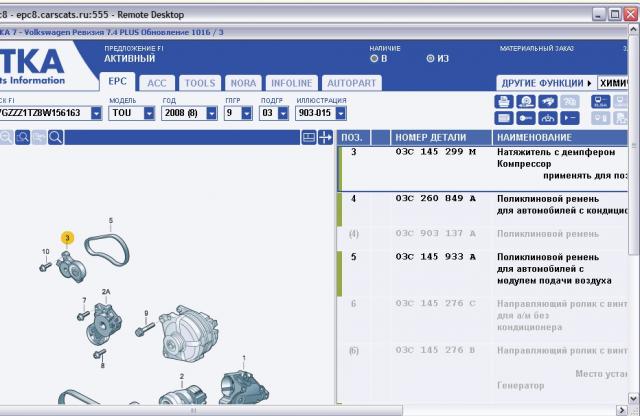The image size is (640, 416).
Task: Click the ПОЗ. column header
Action: (354, 138)
